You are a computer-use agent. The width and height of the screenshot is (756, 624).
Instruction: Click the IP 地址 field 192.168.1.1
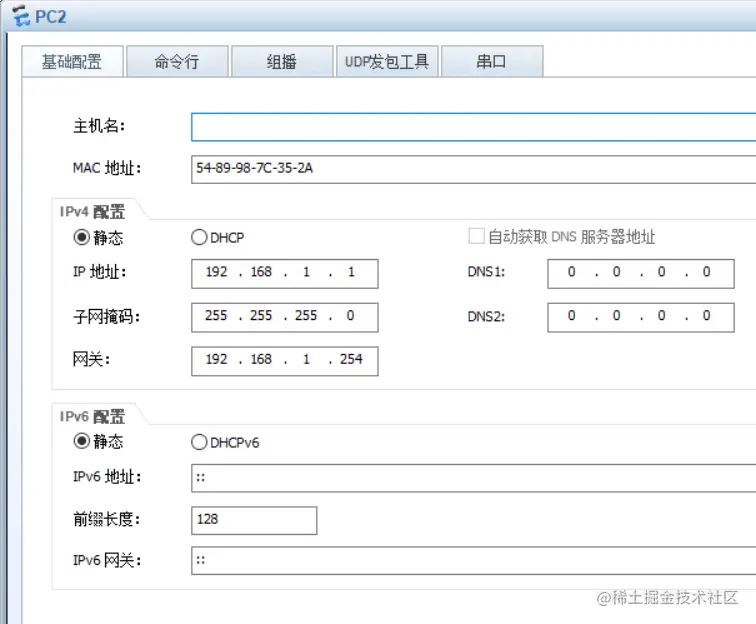click(284, 273)
